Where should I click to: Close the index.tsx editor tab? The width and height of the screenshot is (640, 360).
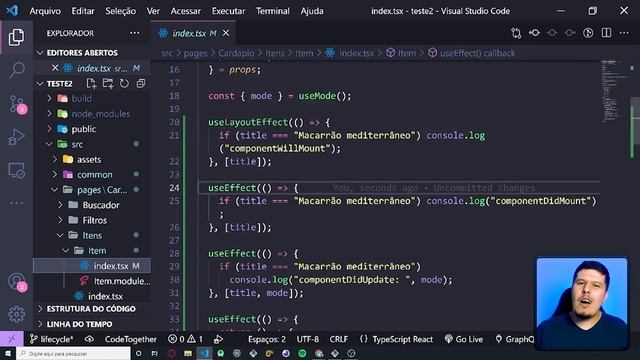pyautogui.click(x=226, y=33)
